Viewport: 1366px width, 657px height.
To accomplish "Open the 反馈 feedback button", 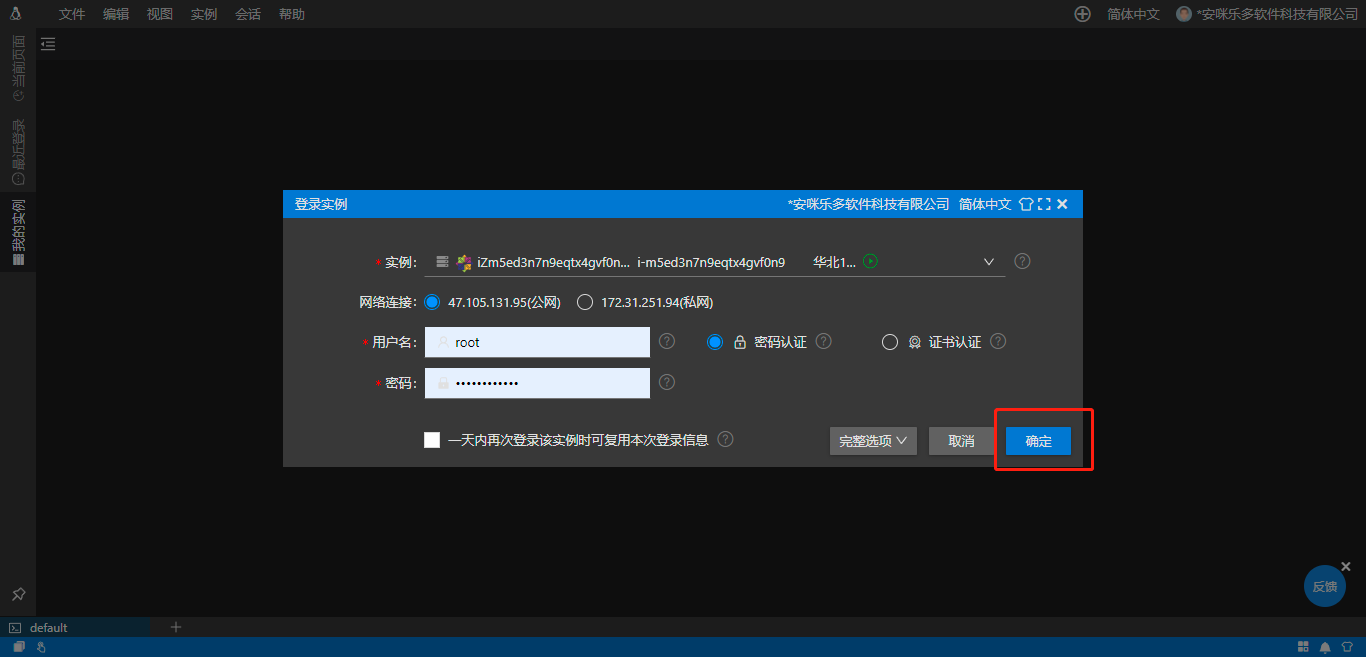I will pos(1325,586).
